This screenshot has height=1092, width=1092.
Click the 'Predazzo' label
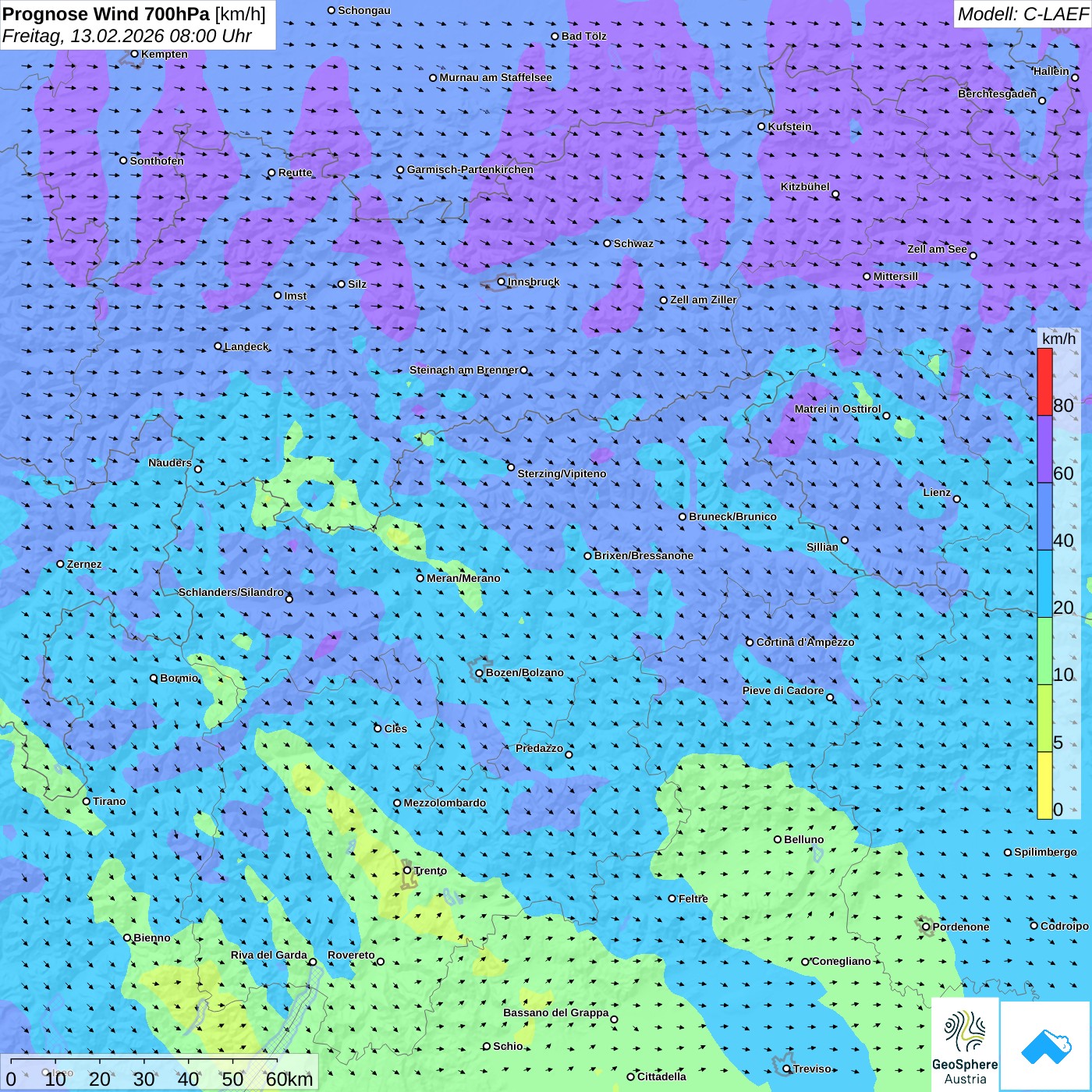[540, 748]
